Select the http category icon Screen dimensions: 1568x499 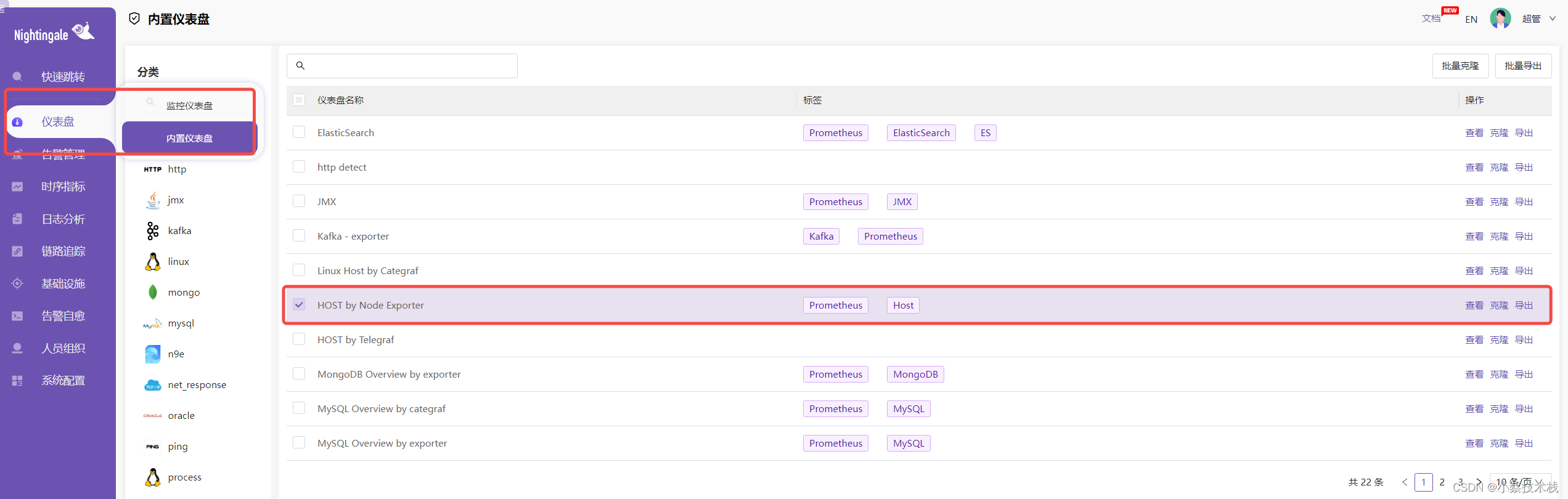[x=152, y=169]
